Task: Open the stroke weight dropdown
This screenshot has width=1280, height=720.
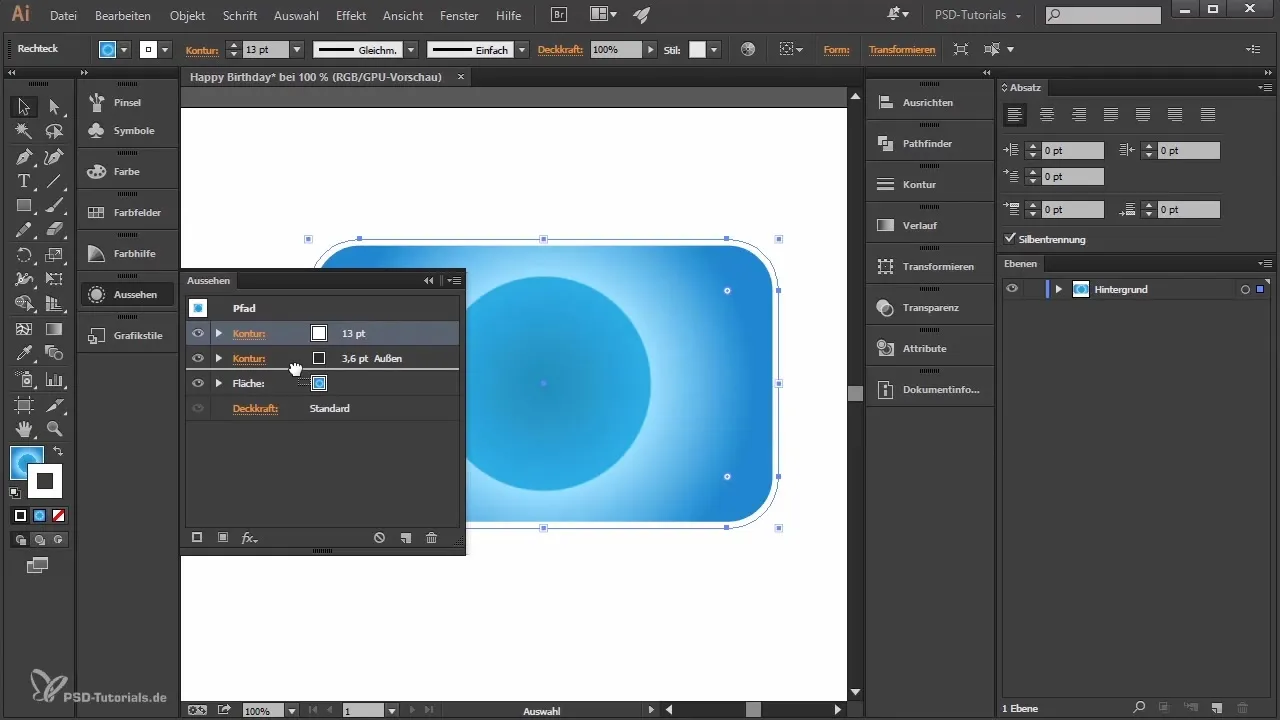Action: click(296, 50)
